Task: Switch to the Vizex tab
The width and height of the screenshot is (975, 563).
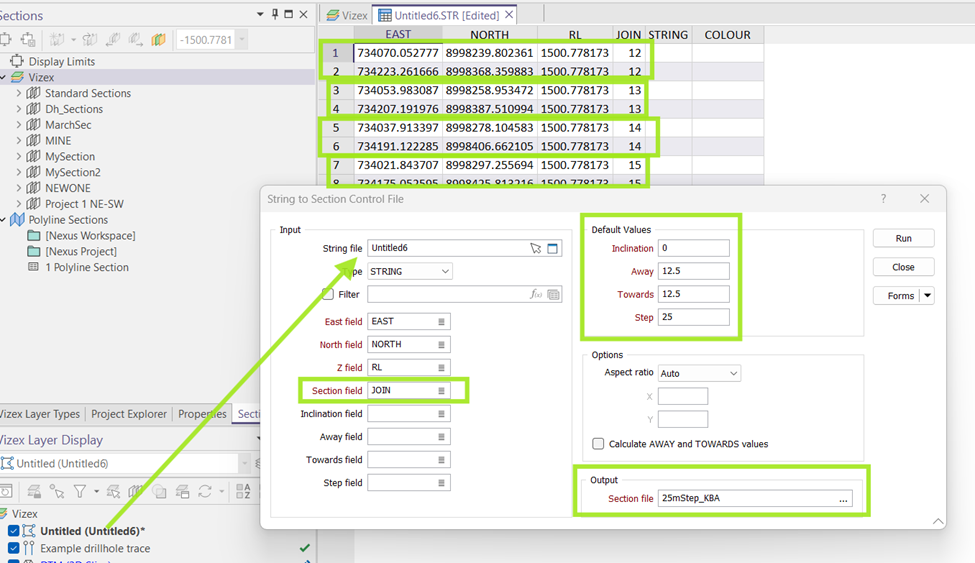Action: (x=346, y=15)
